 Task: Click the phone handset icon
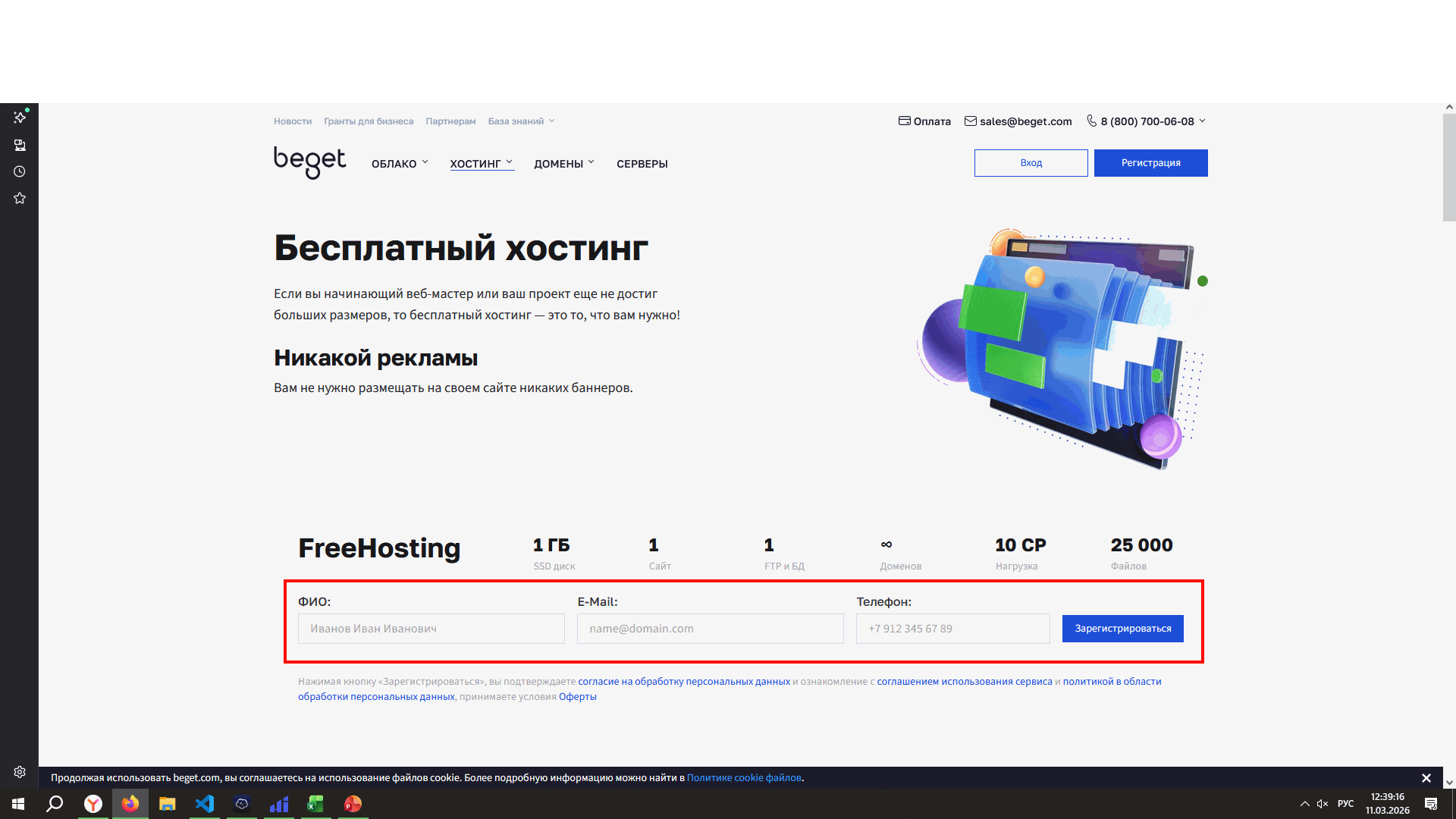[1091, 121]
